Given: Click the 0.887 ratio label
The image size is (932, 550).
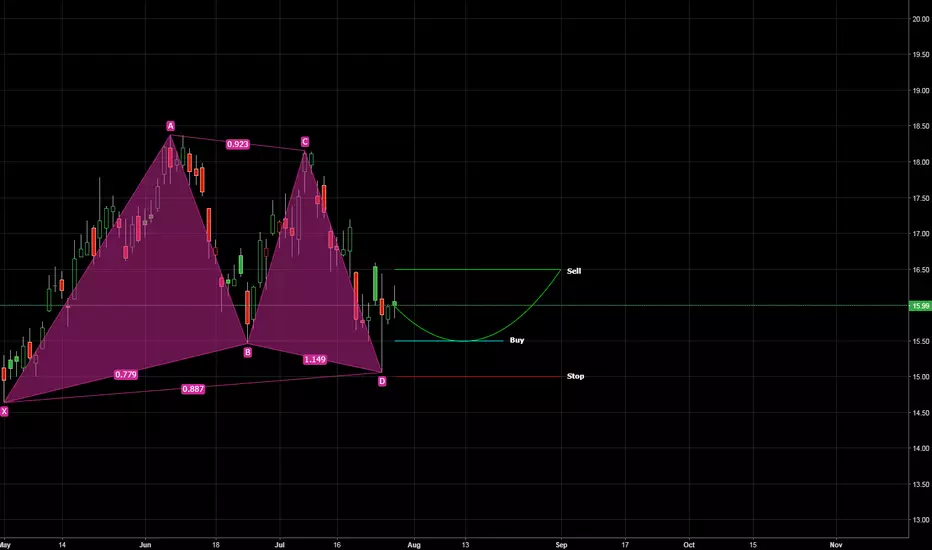Looking at the screenshot, I should tap(193, 389).
